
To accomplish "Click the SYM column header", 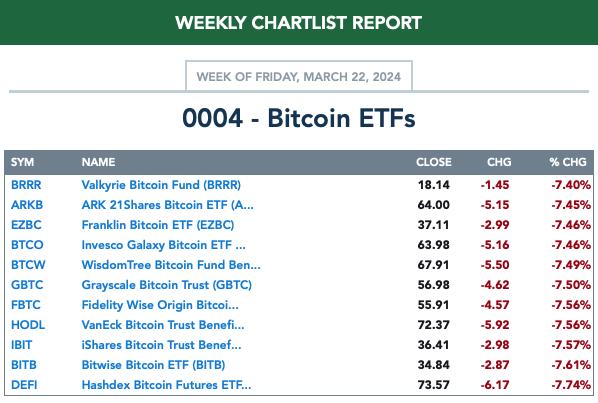I will coord(23,162).
